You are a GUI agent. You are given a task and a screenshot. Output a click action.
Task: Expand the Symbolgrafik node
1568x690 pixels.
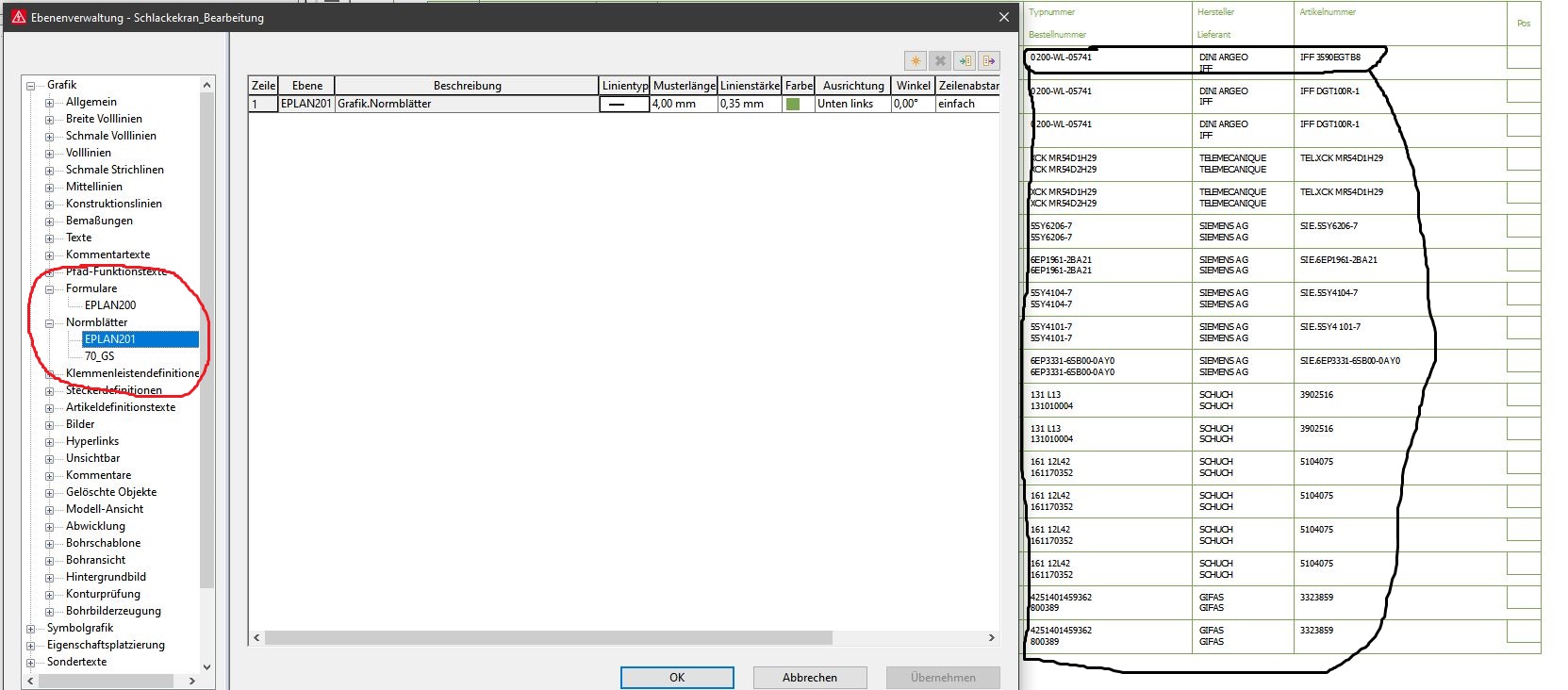coord(30,629)
